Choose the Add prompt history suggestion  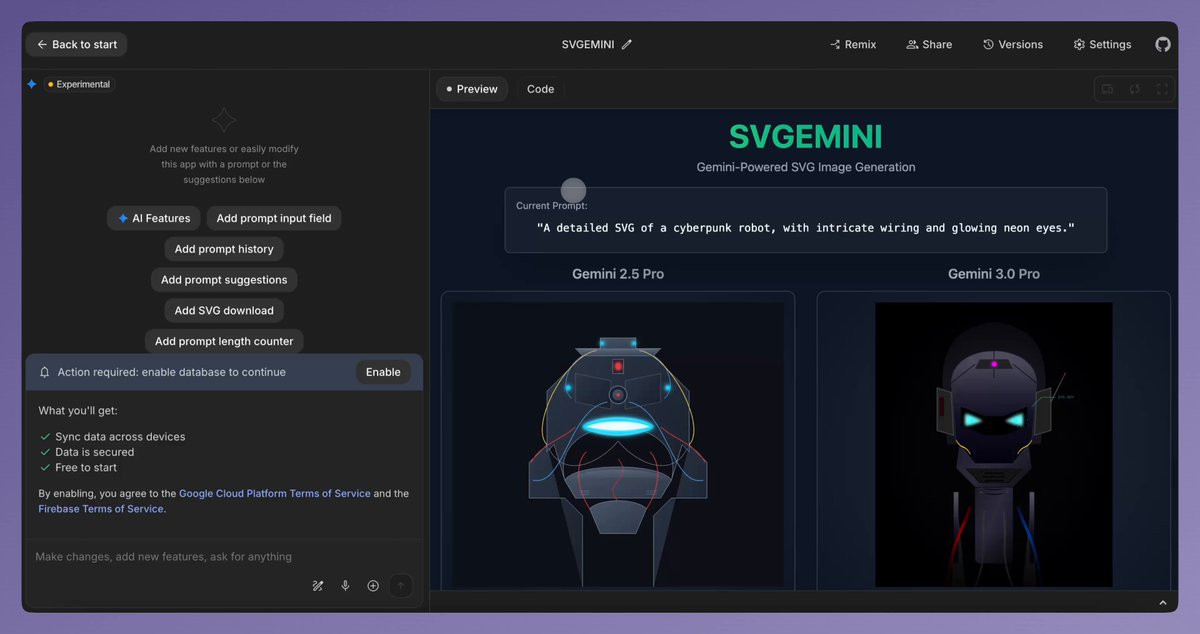[224, 249]
